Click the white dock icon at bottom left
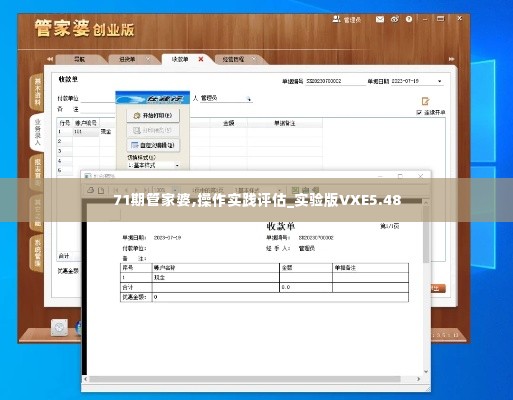 59,327
